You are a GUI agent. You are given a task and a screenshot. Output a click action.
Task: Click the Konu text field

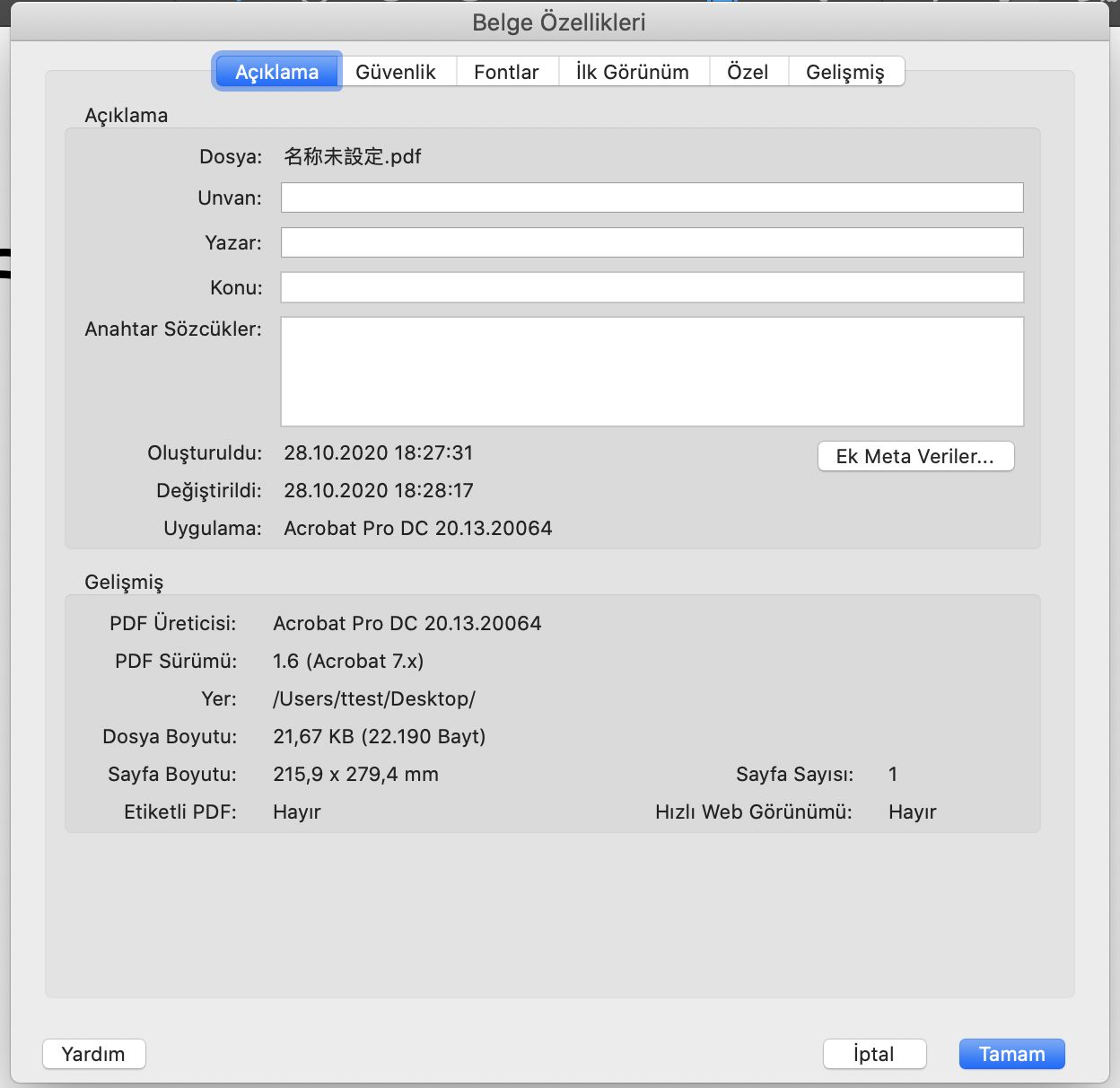(x=652, y=287)
